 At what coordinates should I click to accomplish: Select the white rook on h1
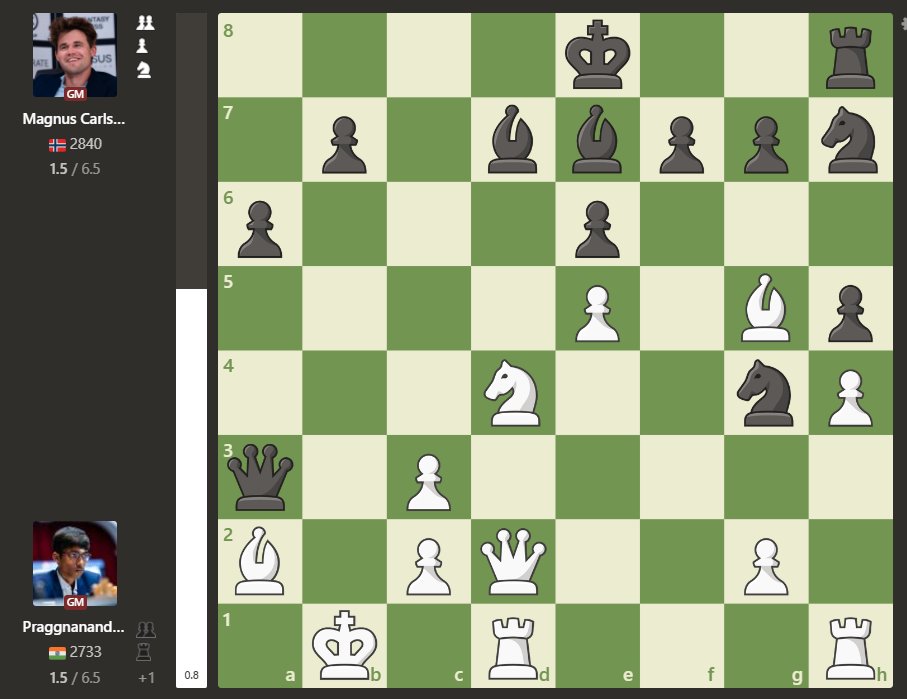[x=850, y=648]
